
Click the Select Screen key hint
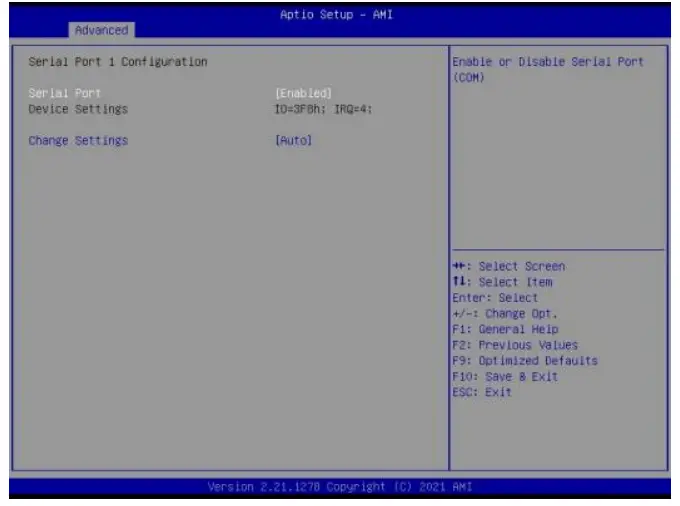point(509,266)
